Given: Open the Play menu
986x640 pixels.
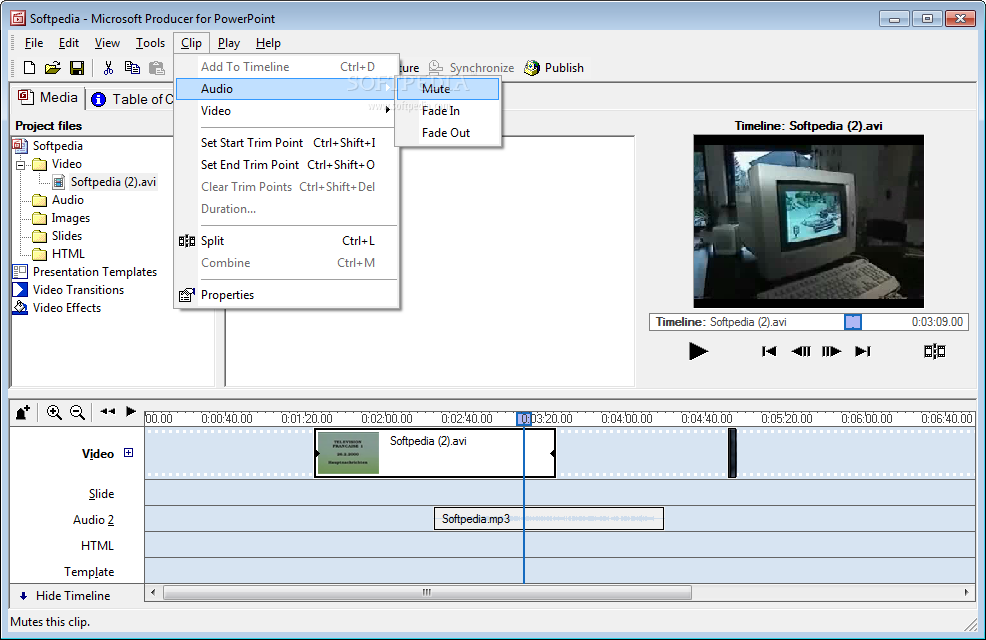Looking at the screenshot, I should (229, 43).
